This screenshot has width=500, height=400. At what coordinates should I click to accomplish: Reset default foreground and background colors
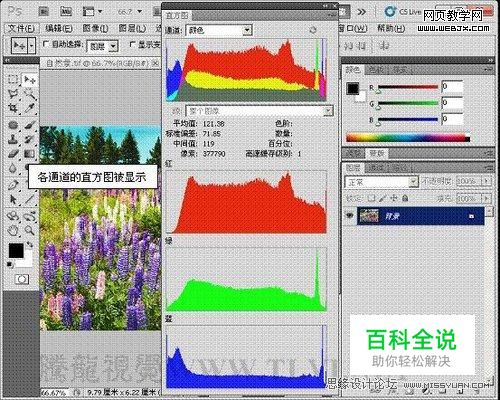10,265
